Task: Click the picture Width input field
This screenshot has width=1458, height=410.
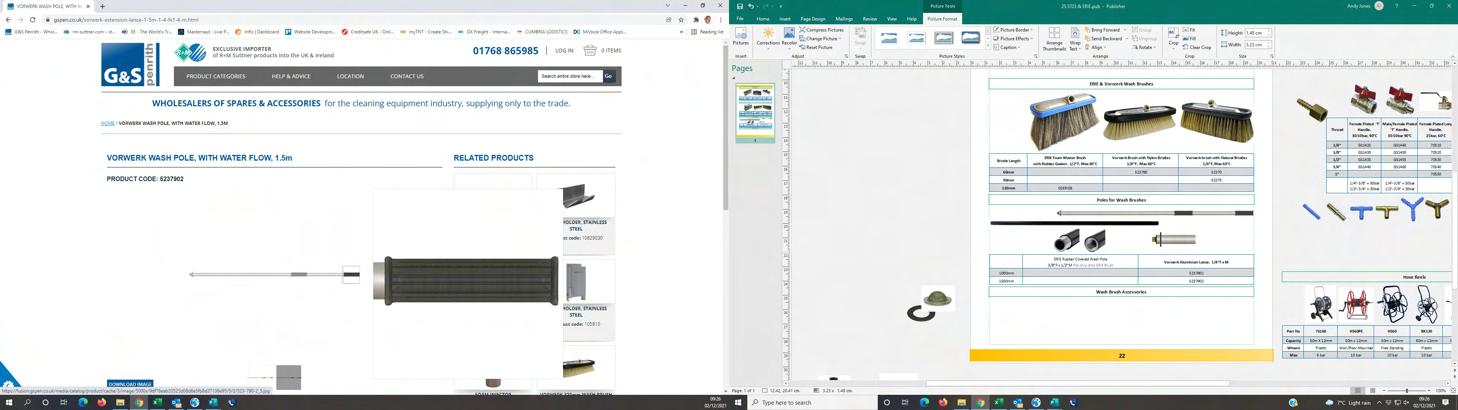Action: tap(1256, 44)
